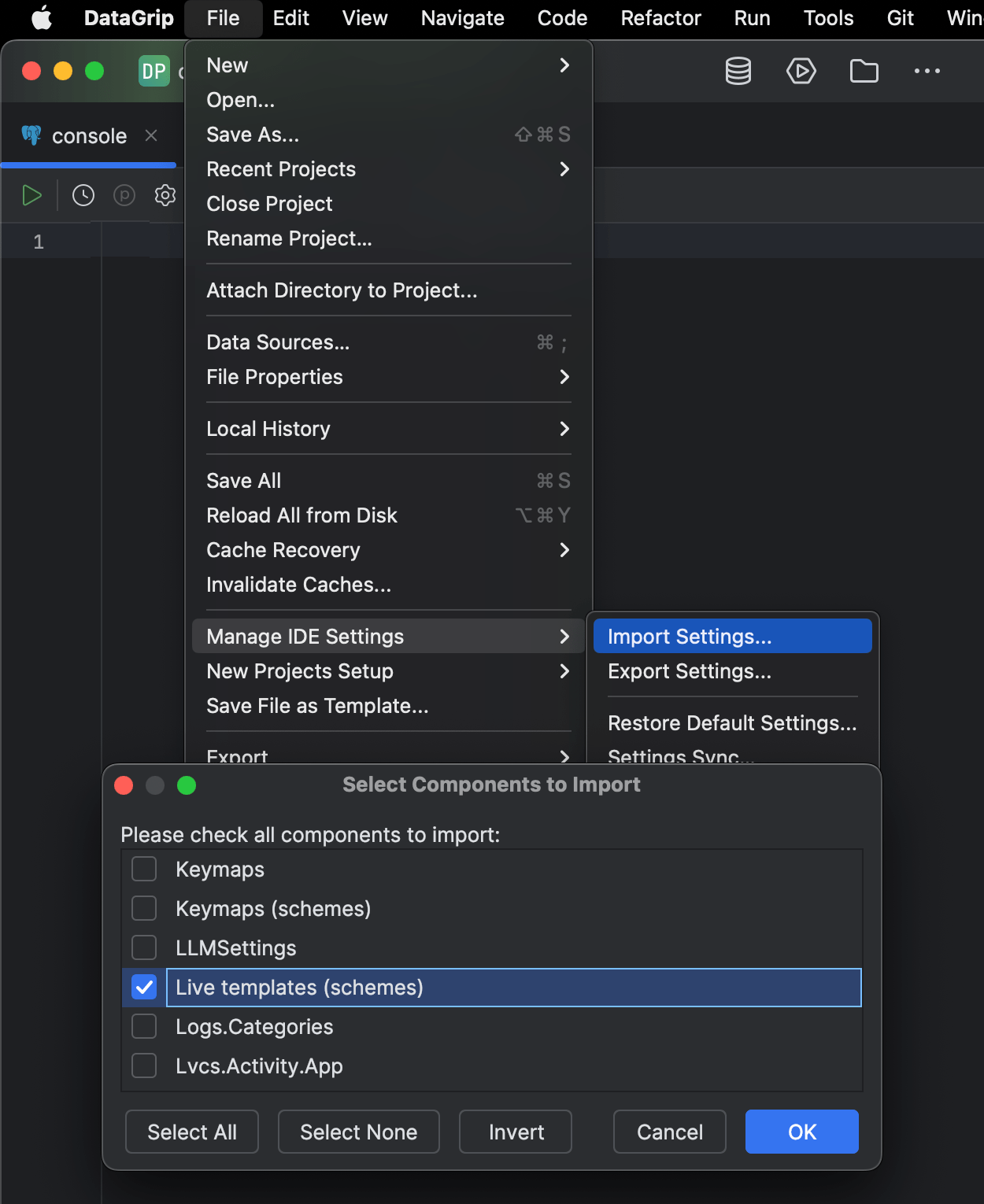Open the Refactor menu
The width and height of the screenshot is (984, 1204).
point(660,18)
